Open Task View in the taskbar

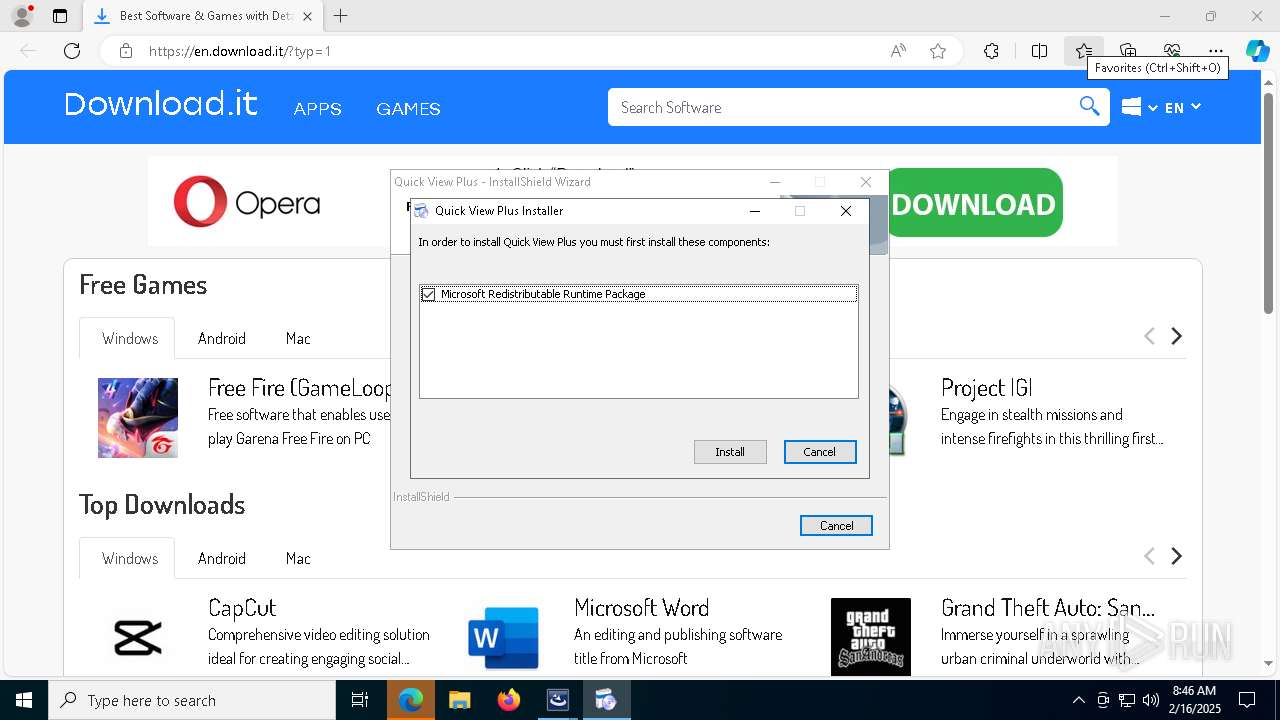pos(360,700)
